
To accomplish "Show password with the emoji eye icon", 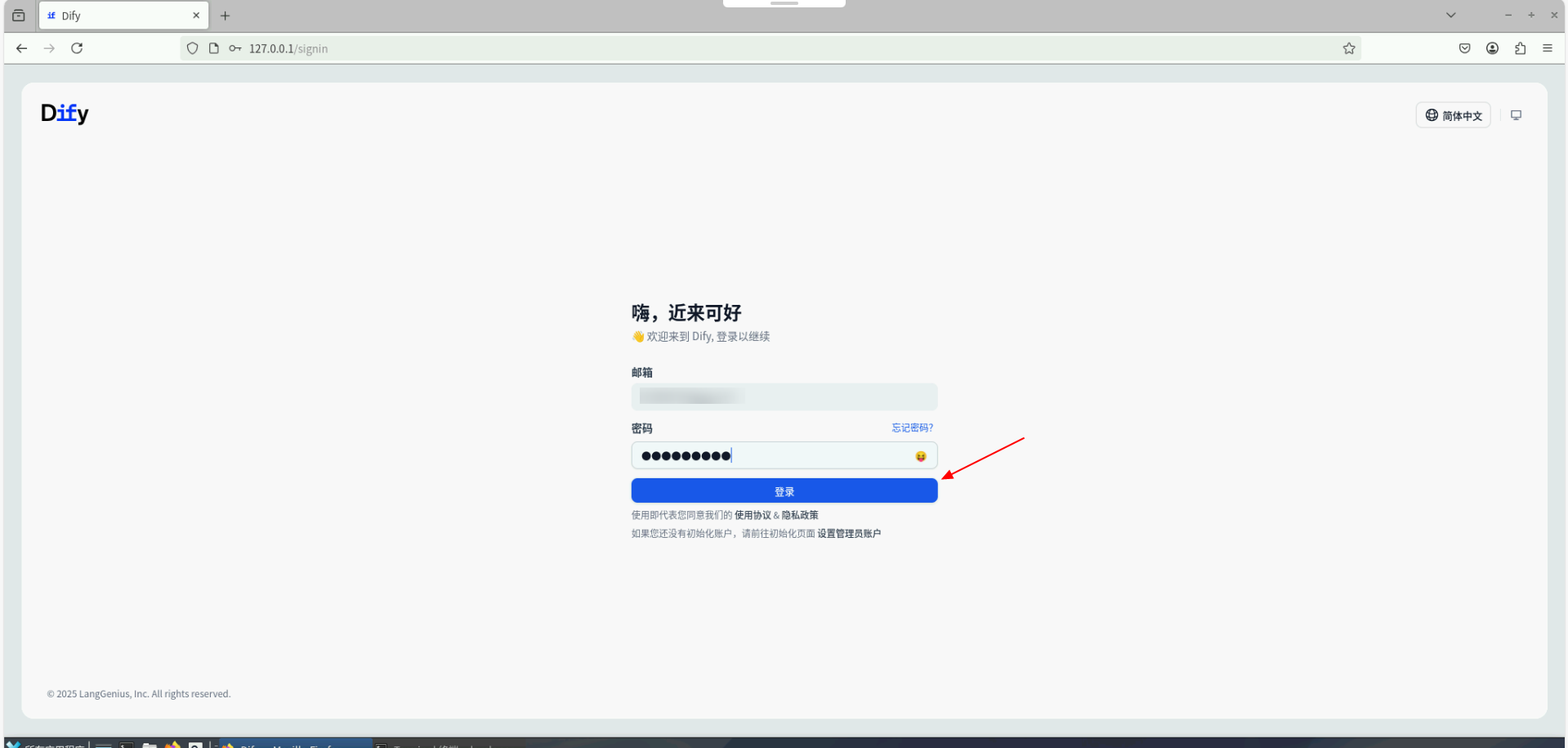I will (921, 456).
